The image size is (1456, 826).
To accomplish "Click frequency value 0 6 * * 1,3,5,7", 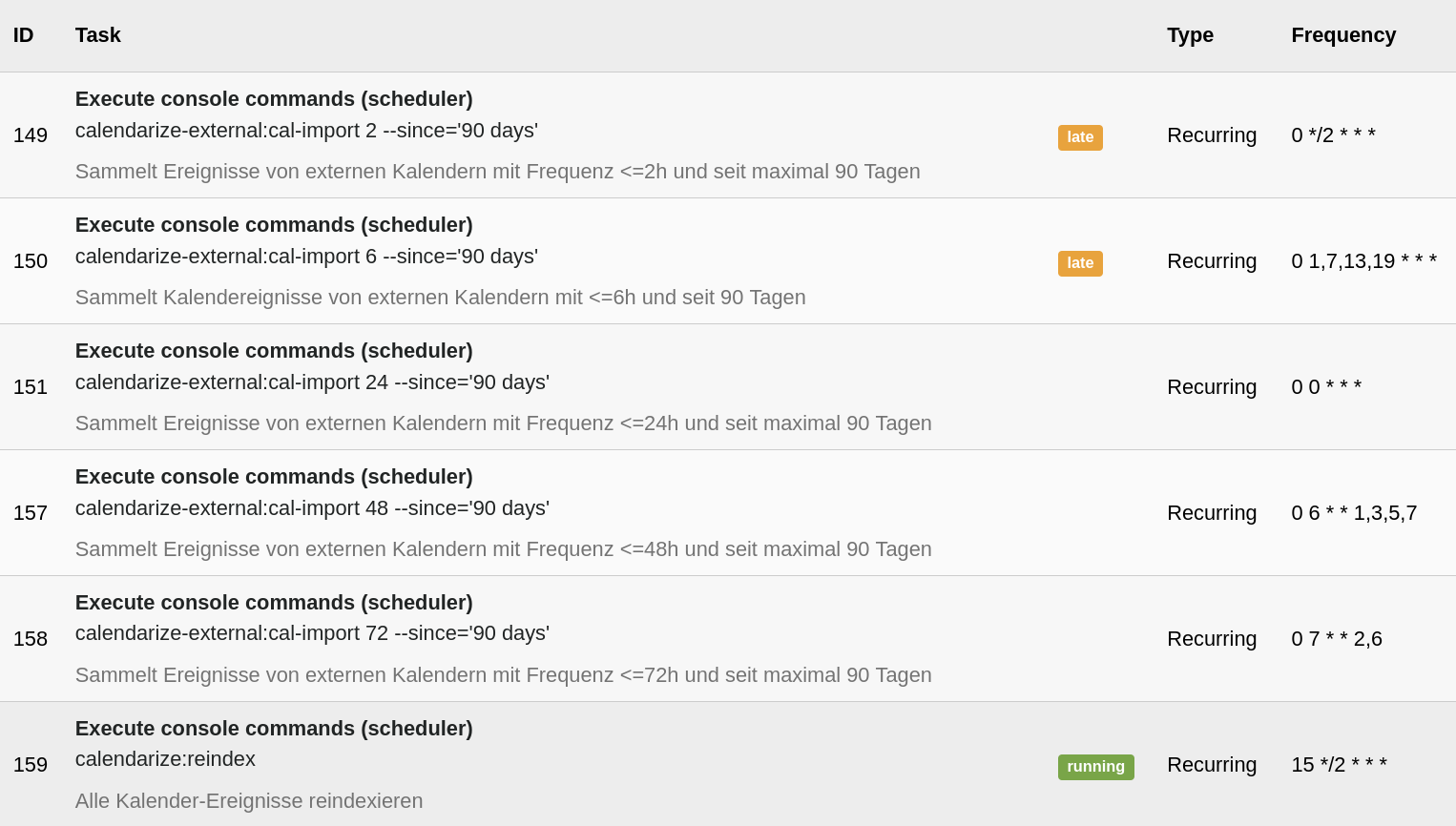I will pyautogui.click(x=1354, y=513).
